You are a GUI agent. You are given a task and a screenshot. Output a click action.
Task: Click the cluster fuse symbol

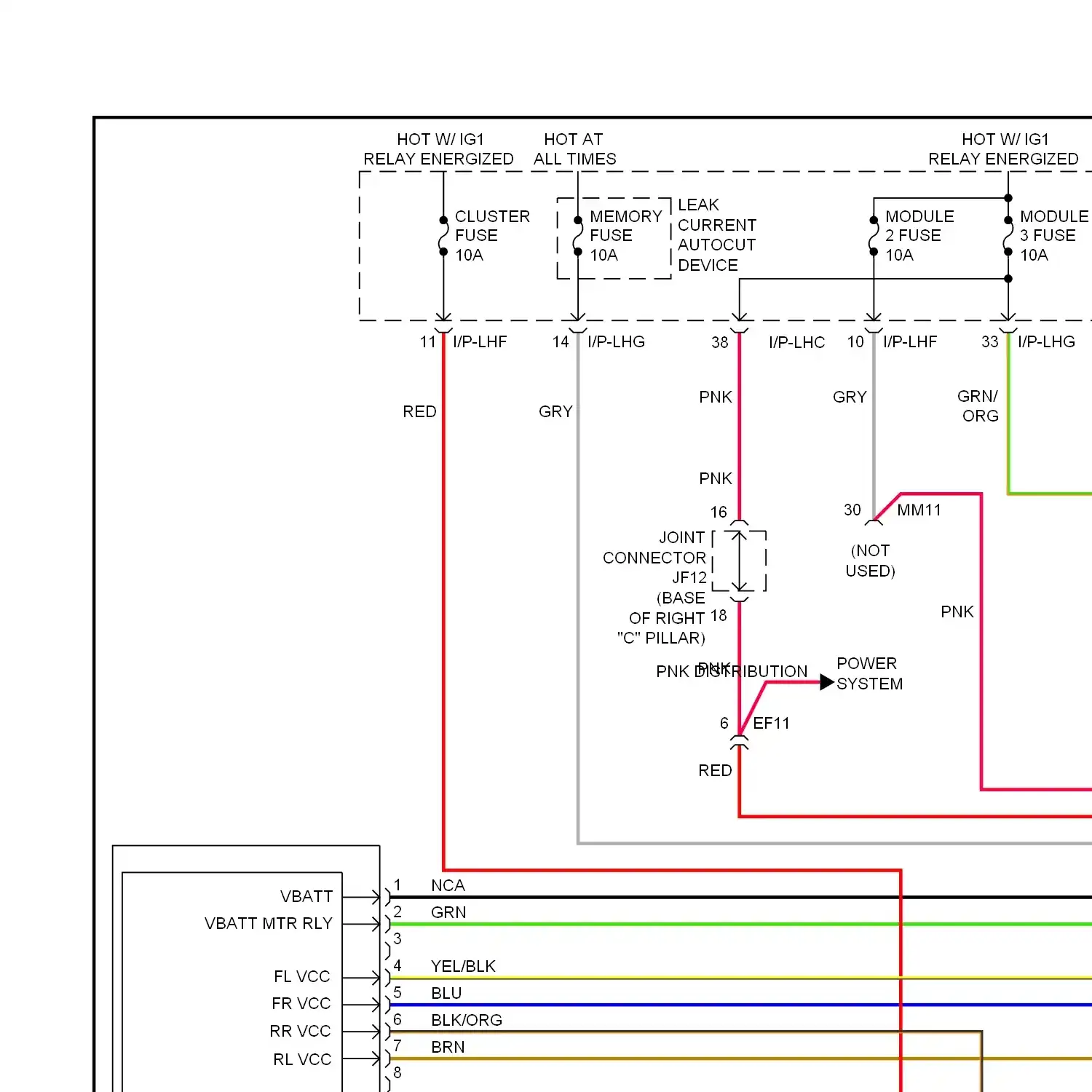click(x=443, y=236)
